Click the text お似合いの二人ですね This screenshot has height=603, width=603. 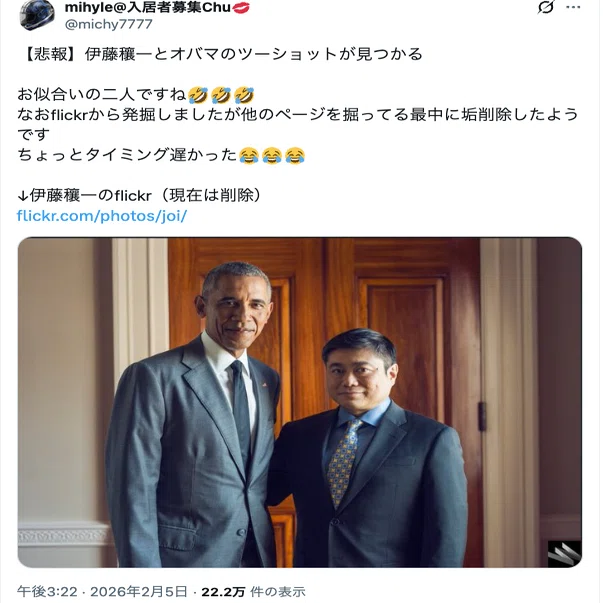102,95
